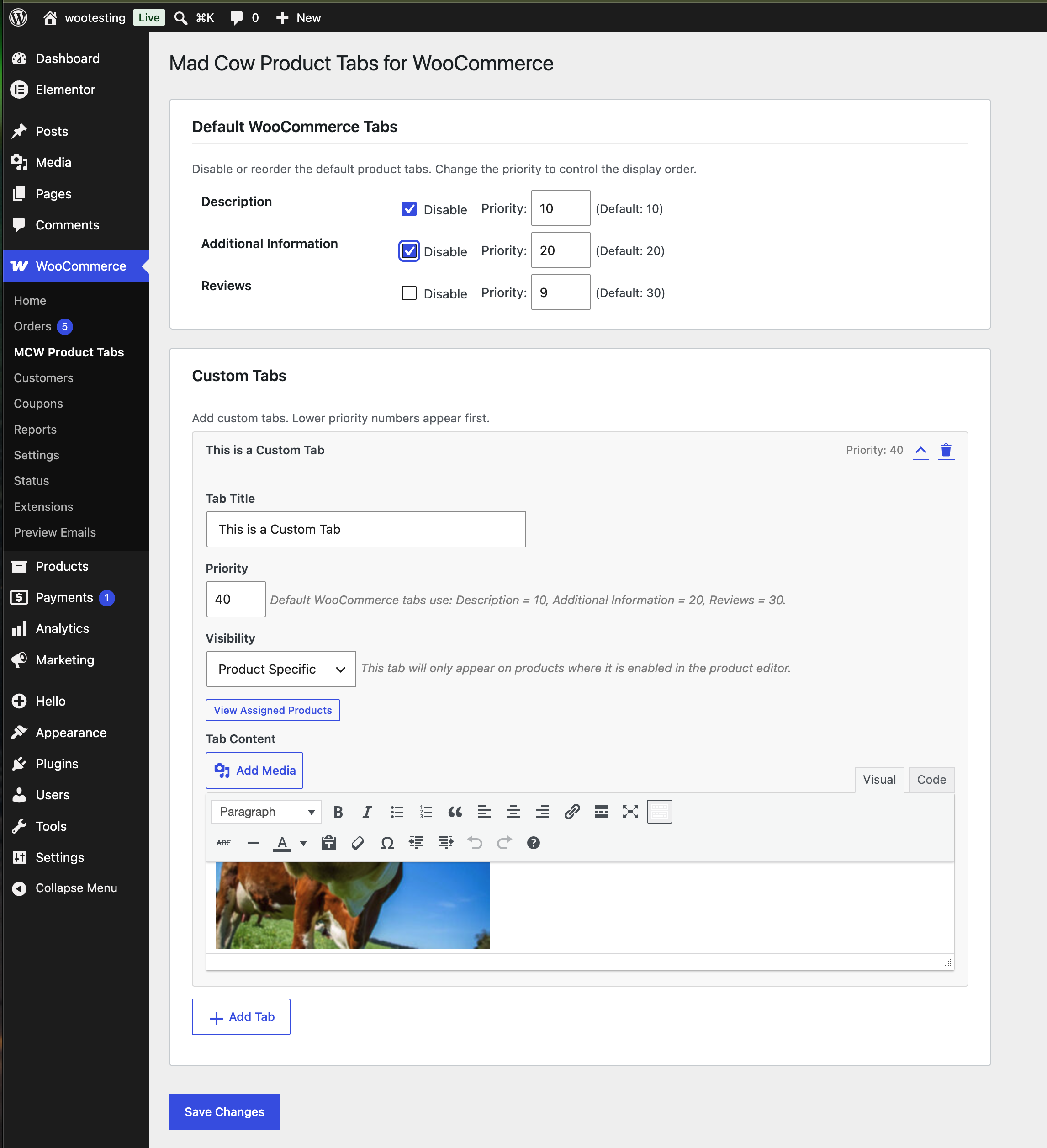Screen dimensions: 1047x1148
Task: Uncheck Disable for Additional Information tab
Action: (x=409, y=251)
